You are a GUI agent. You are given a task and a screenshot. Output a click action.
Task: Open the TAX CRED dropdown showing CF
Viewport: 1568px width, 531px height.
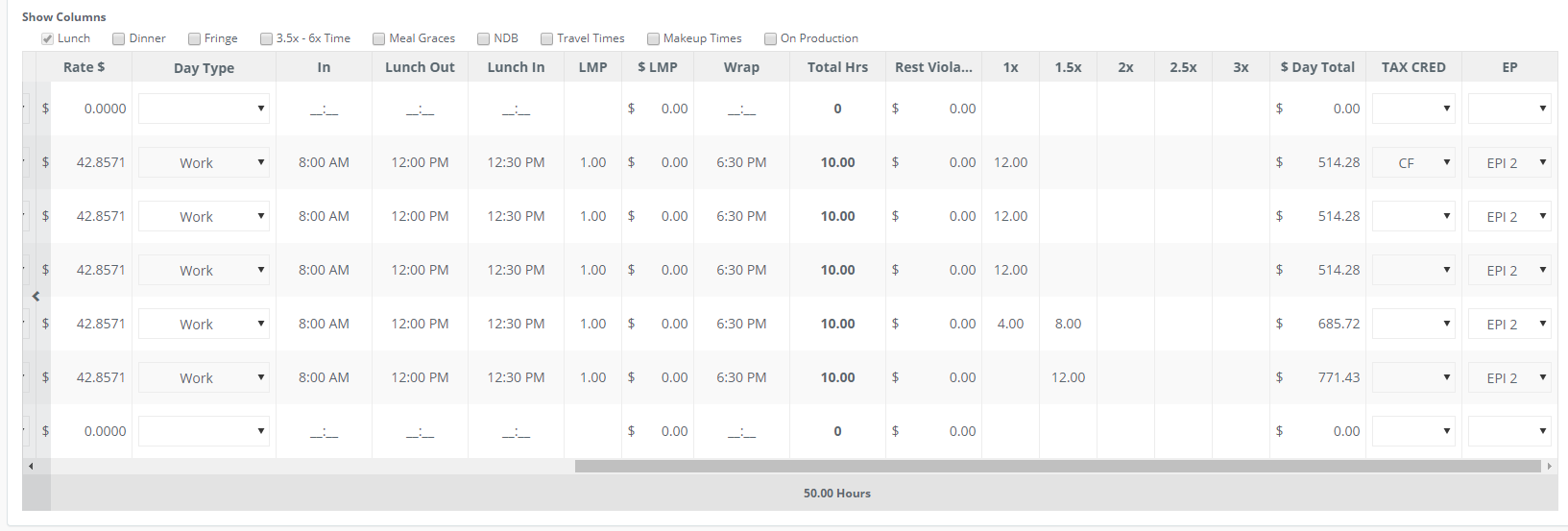click(1413, 162)
